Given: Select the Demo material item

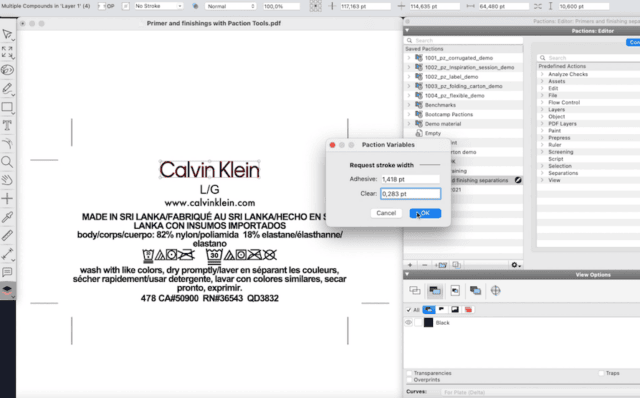Looking at the screenshot, I should click(x=443, y=124).
